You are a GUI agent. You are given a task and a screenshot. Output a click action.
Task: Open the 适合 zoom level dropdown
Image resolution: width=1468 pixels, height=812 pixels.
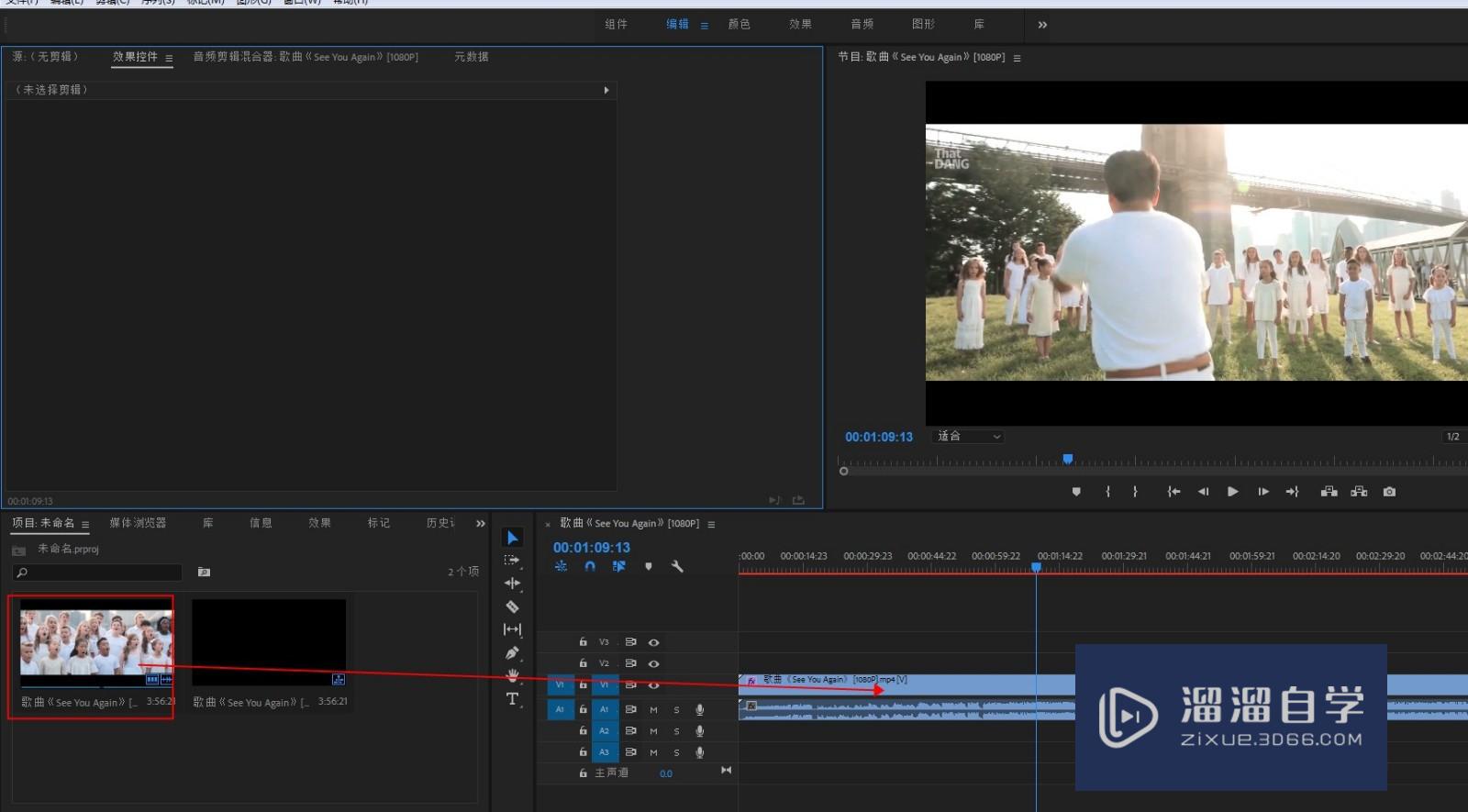pos(968,437)
